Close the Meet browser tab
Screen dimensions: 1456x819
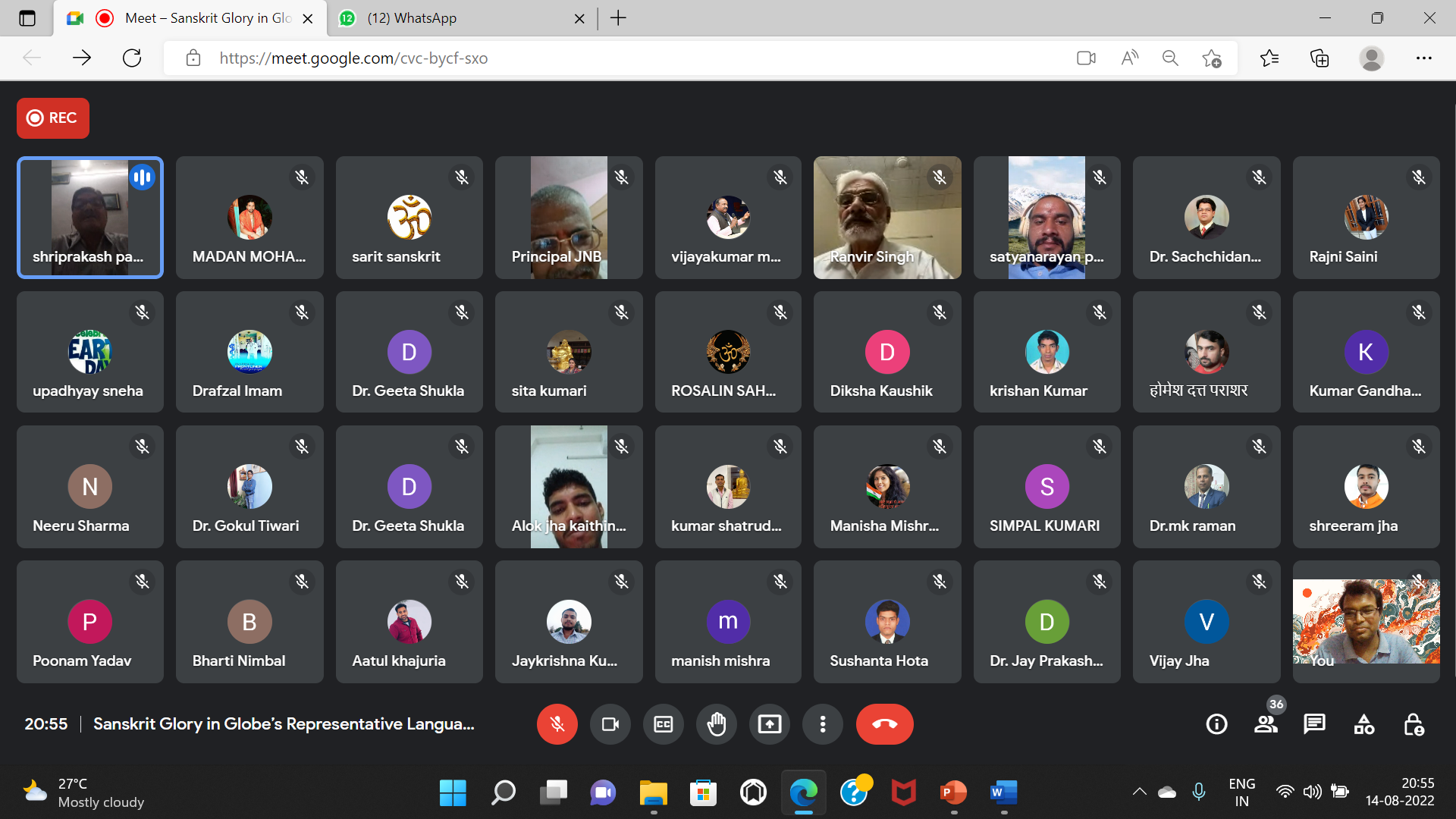coord(308,19)
